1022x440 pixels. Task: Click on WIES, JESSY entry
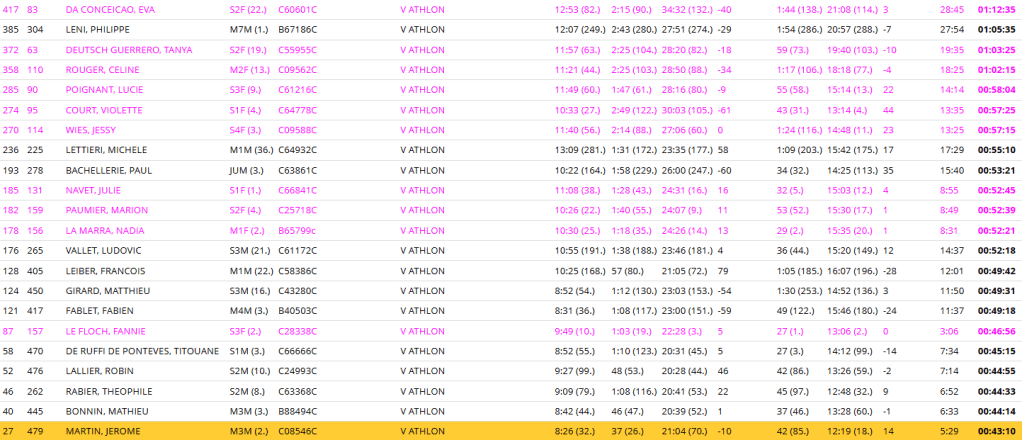(90, 129)
